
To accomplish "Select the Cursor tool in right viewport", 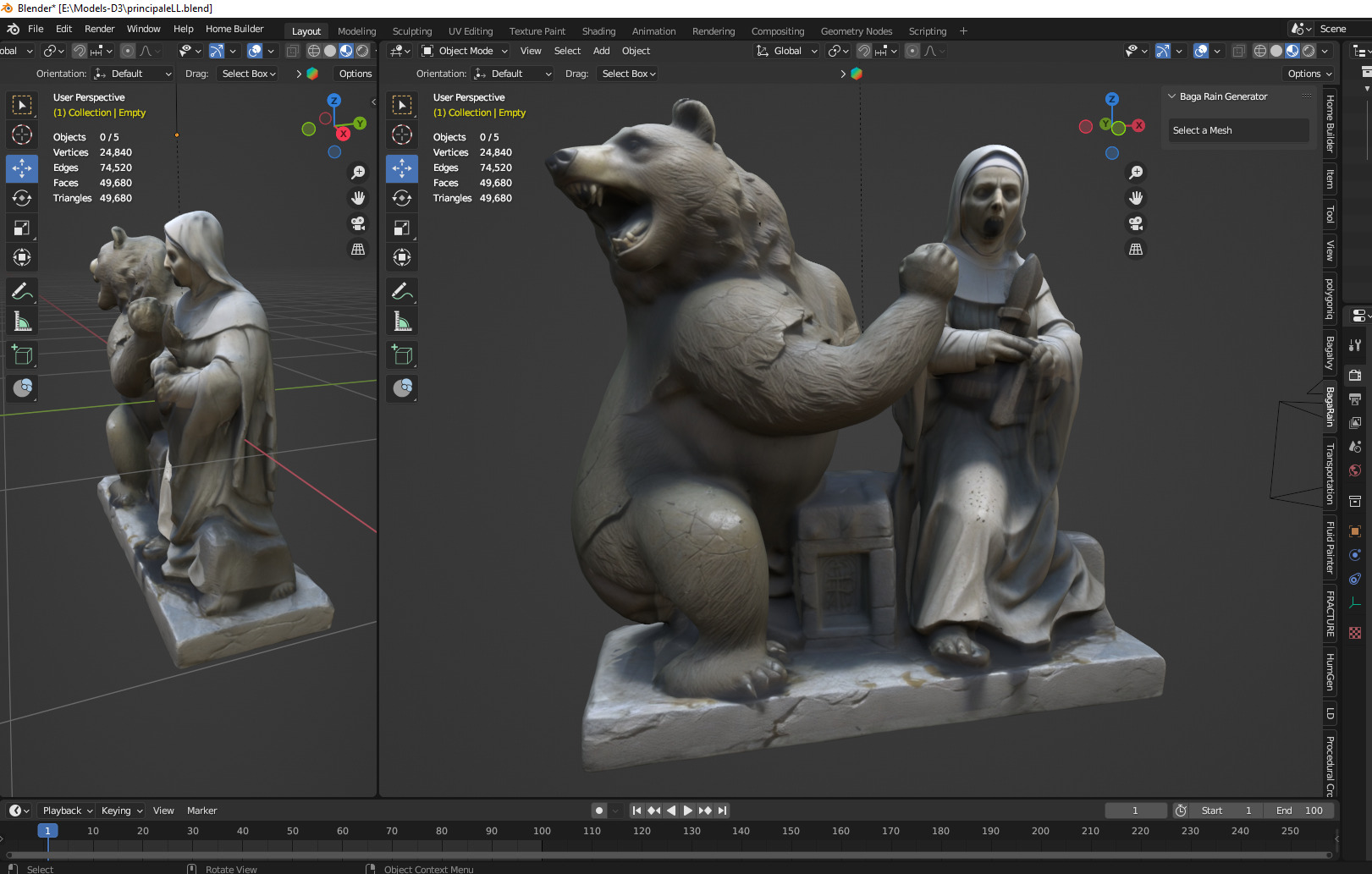I will click(x=402, y=135).
